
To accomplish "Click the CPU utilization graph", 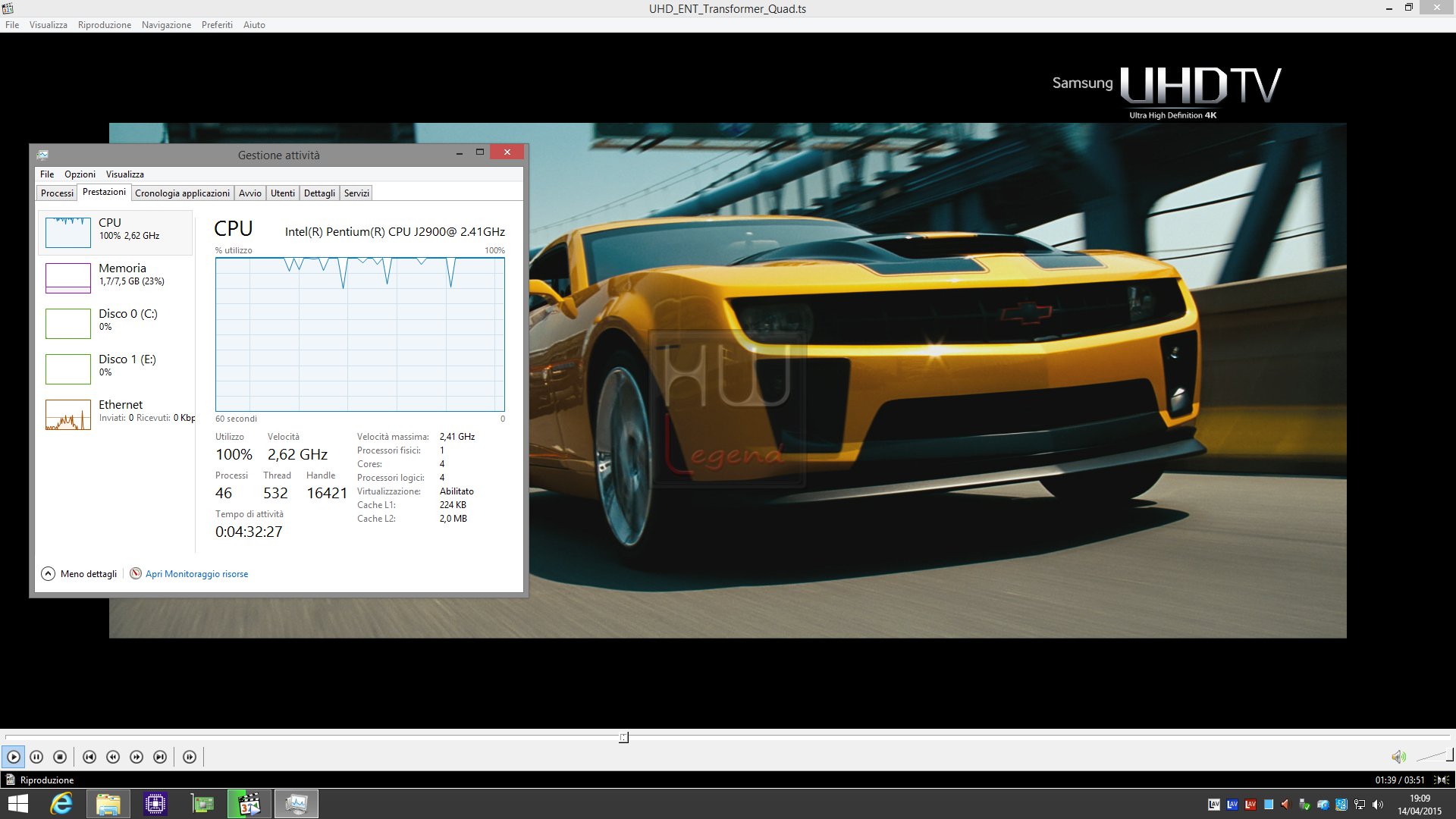I will (x=359, y=334).
